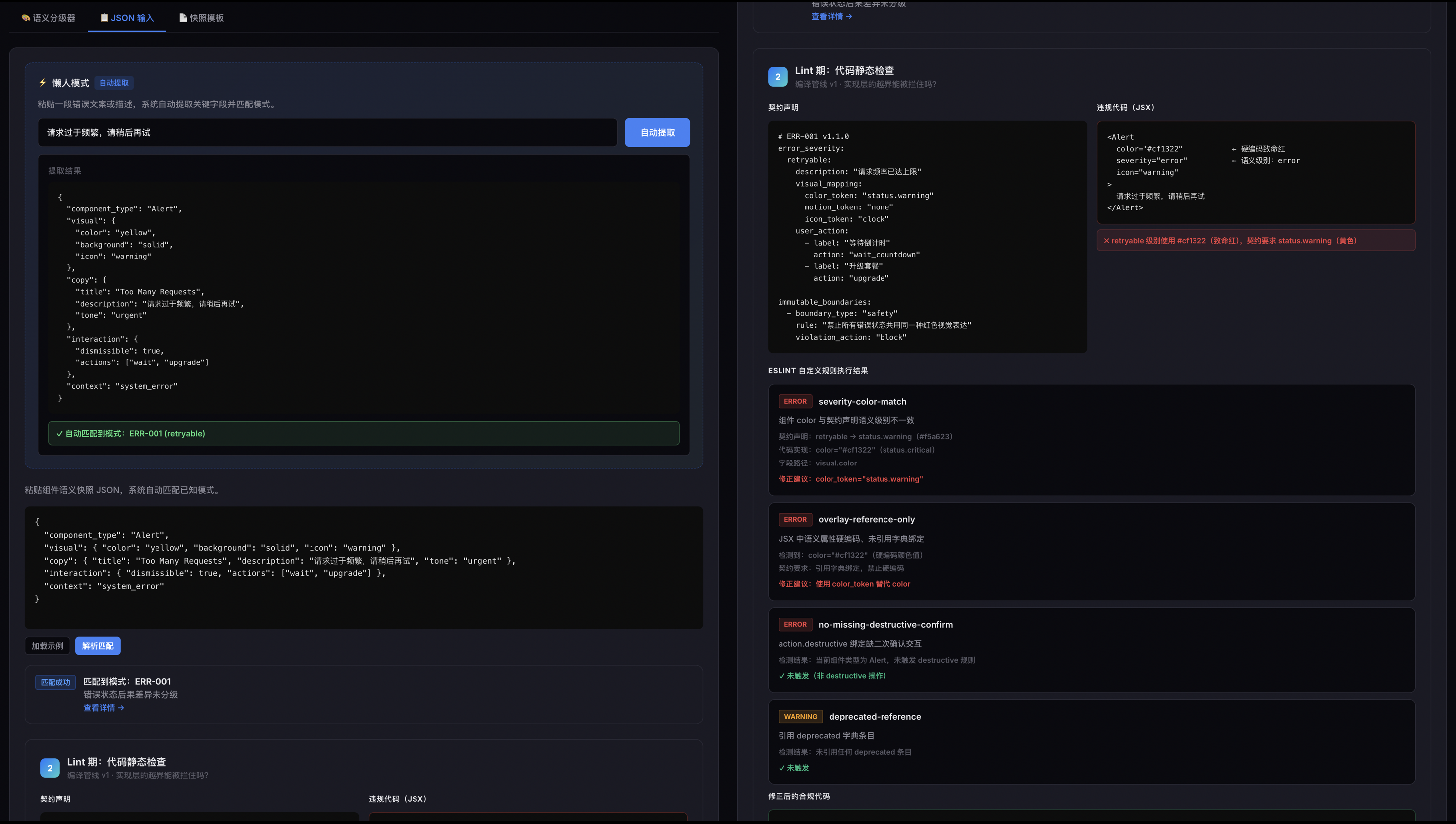Click the lightning icon beside 懒人模式
Screen dimensions: 1456x824
[43, 83]
